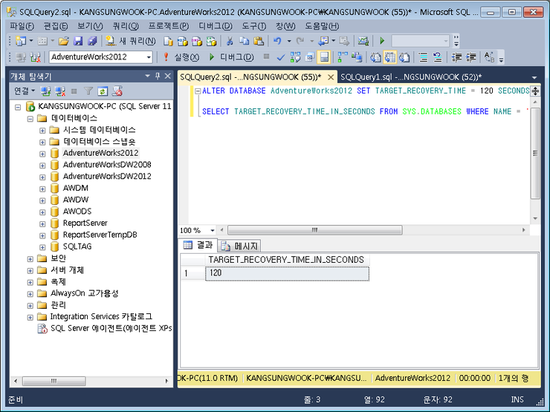Select the 결과 results tab

[x=198, y=245]
